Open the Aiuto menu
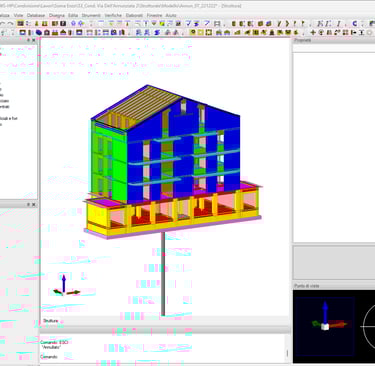The height and width of the screenshot is (366, 375). [171, 15]
